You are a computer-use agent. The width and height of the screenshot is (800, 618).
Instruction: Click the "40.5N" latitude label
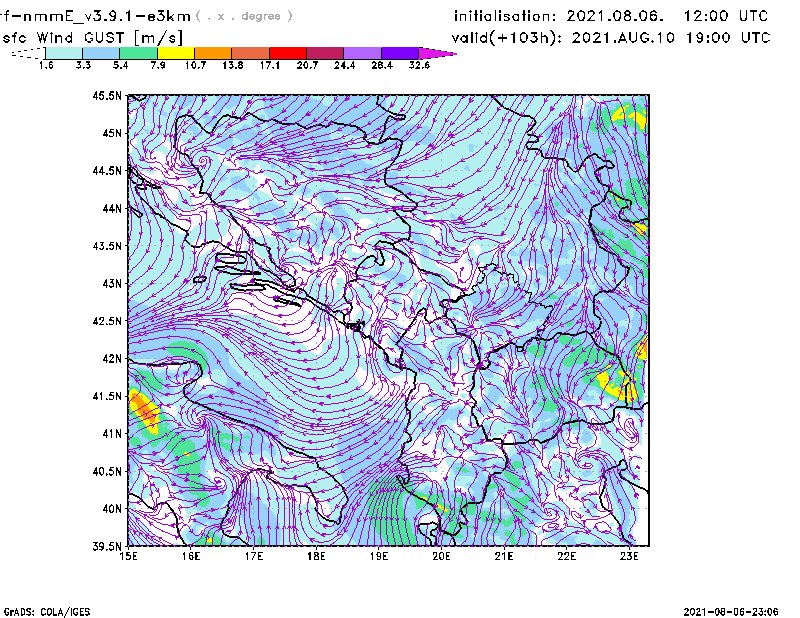(107, 472)
